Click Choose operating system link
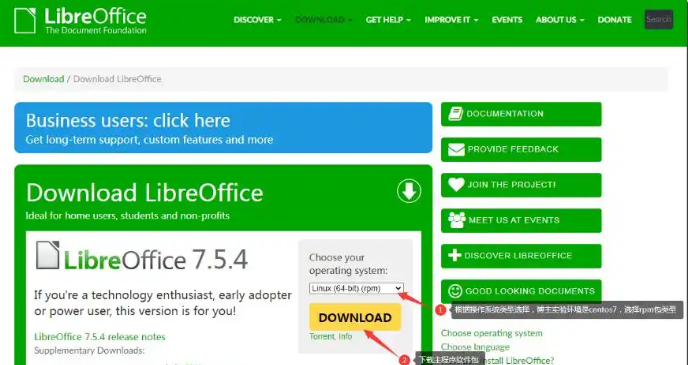 pos(491,333)
